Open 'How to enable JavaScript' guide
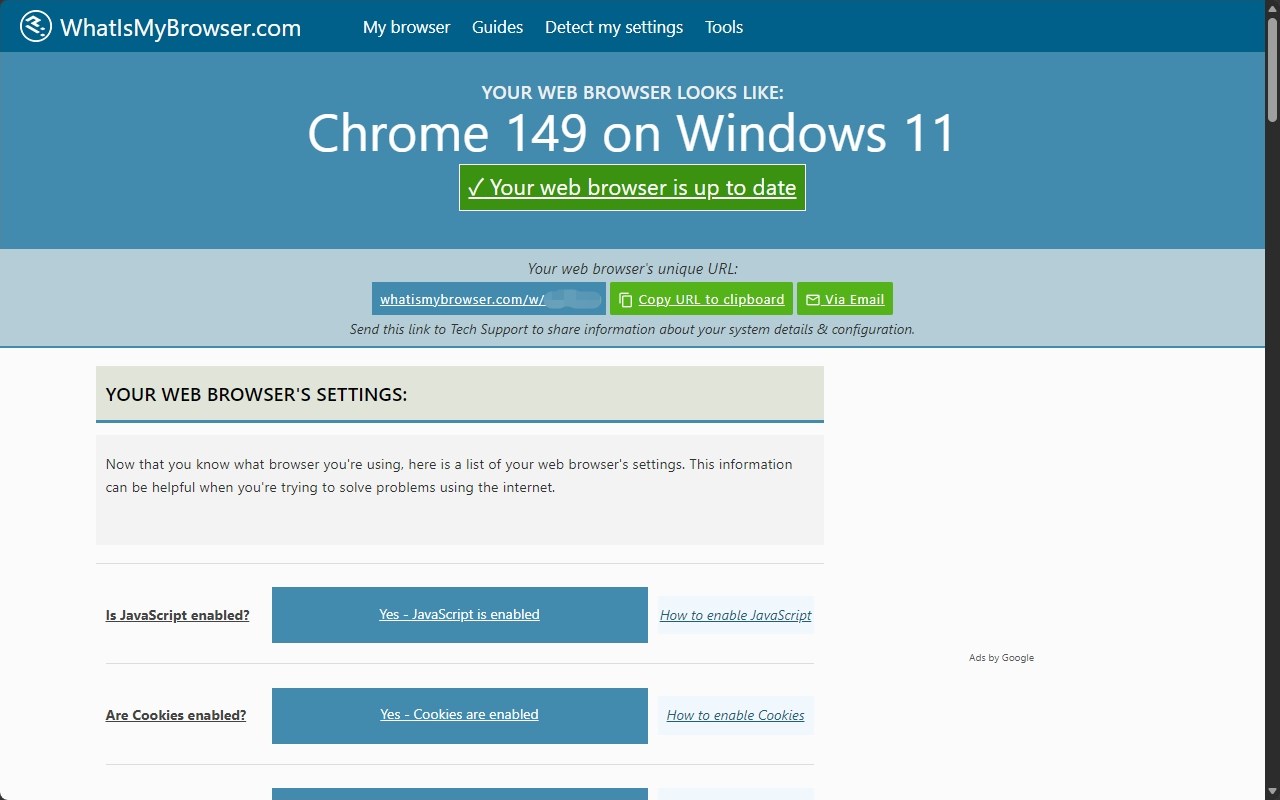The height and width of the screenshot is (800, 1280). click(x=736, y=615)
